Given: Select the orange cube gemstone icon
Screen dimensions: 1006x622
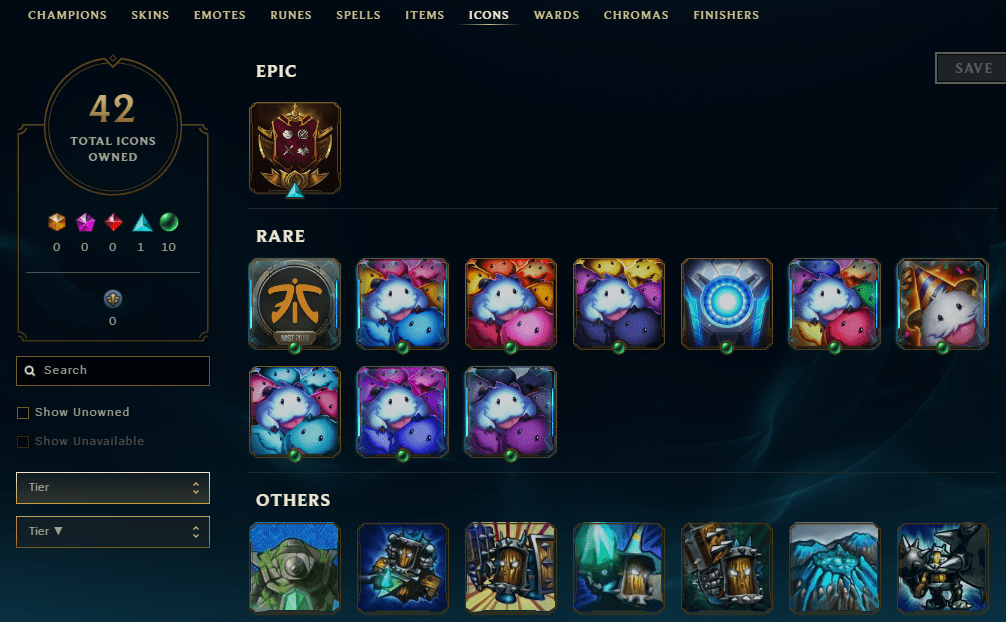Looking at the screenshot, I should coord(56,222).
